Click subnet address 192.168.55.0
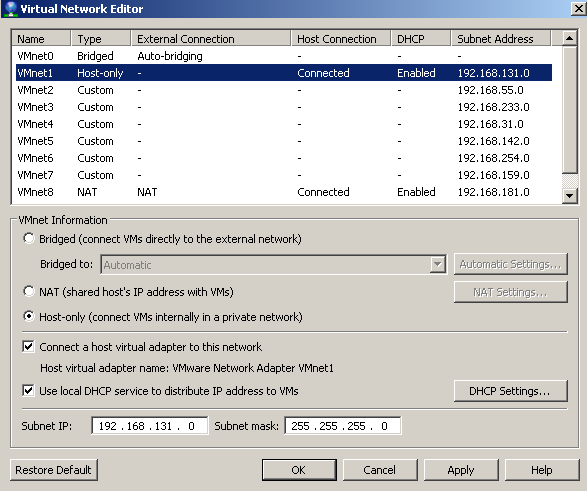The height and width of the screenshot is (491, 587). pyautogui.click(x=490, y=90)
